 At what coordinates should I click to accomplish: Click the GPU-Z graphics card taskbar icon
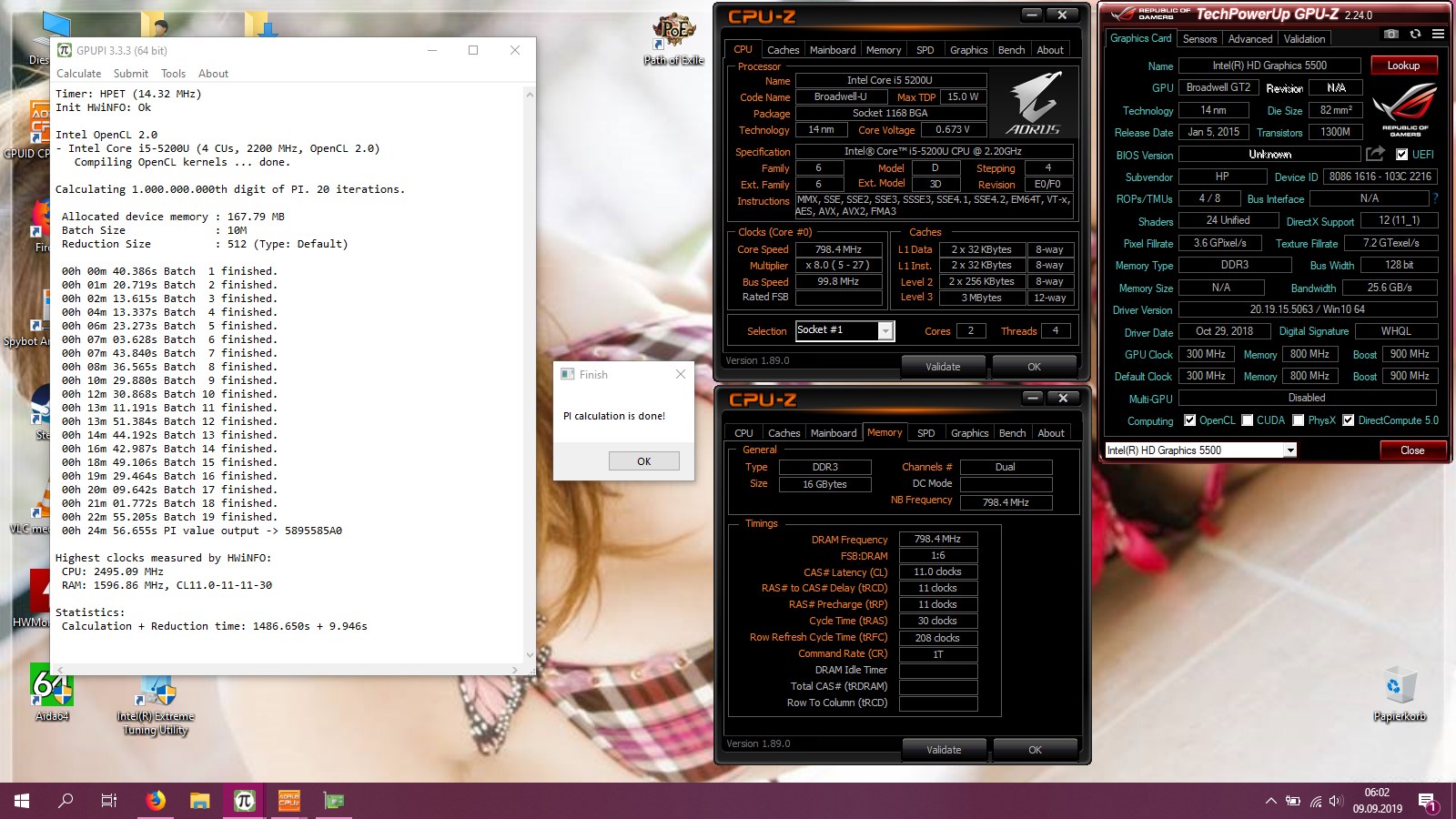point(334,801)
